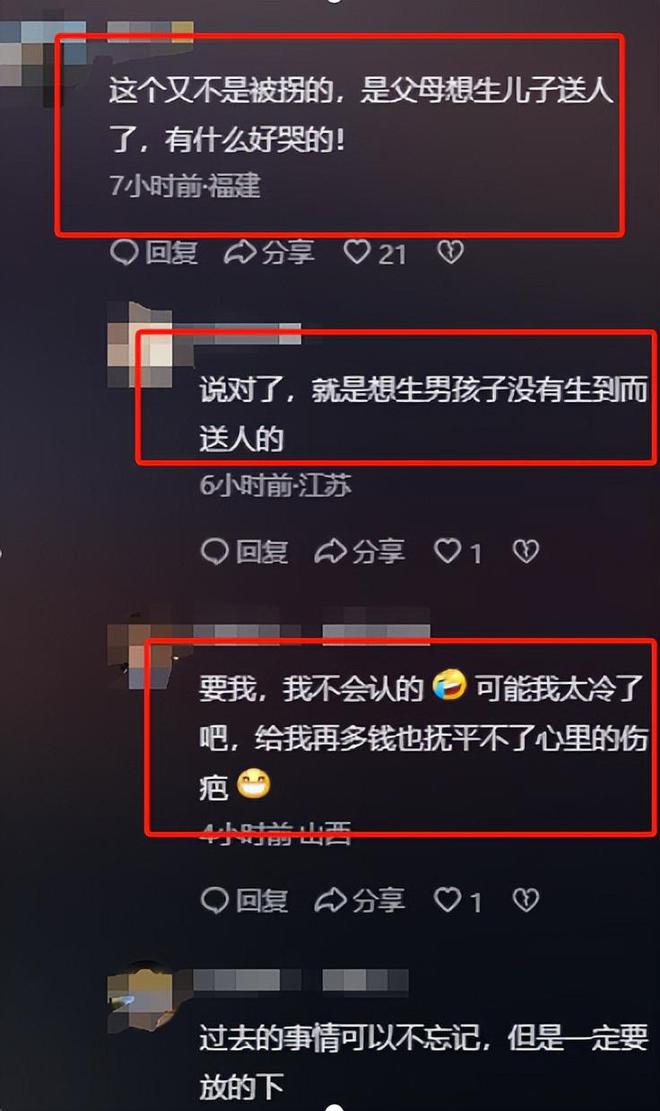Open the reply text 说对了，就是想生男孩子

coord(423,414)
